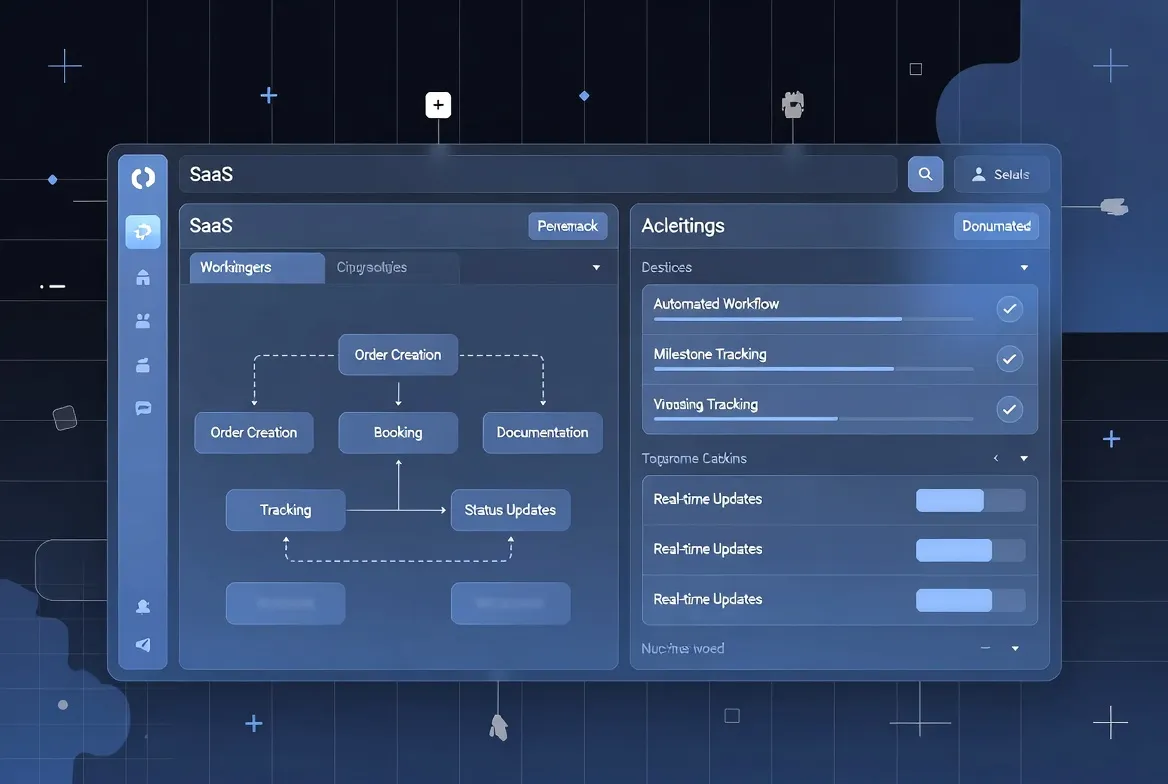Click the team members sidebar icon
1168x784 pixels.
pyautogui.click(x=143, y=321)
